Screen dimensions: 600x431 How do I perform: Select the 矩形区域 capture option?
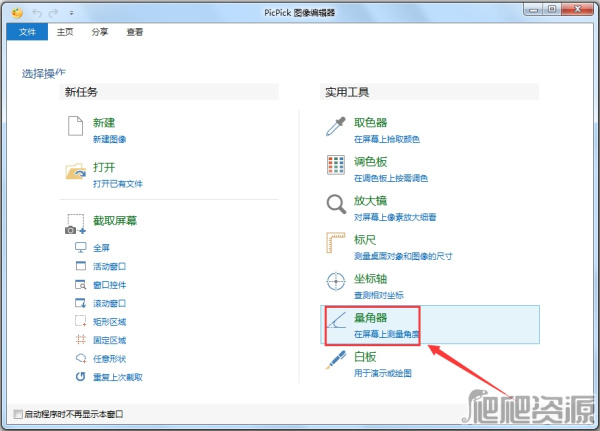(109, 322)
